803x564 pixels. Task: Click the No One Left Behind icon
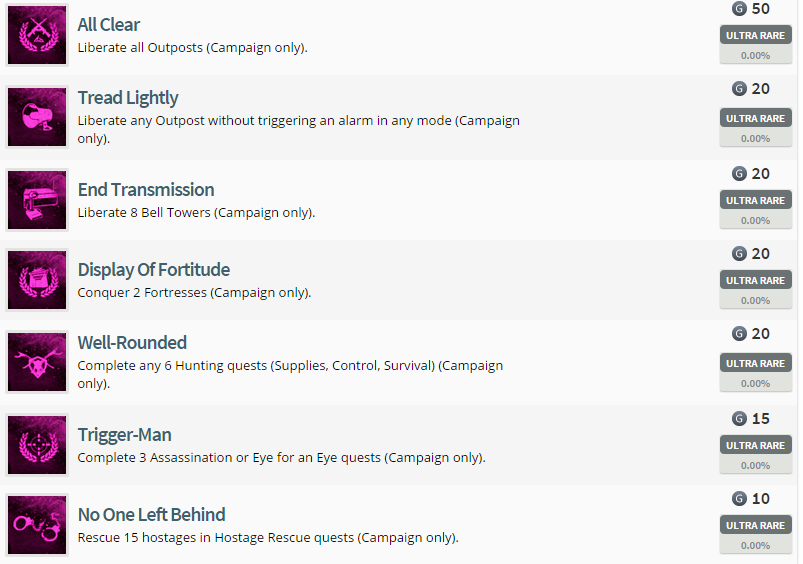tap(37, 525)
